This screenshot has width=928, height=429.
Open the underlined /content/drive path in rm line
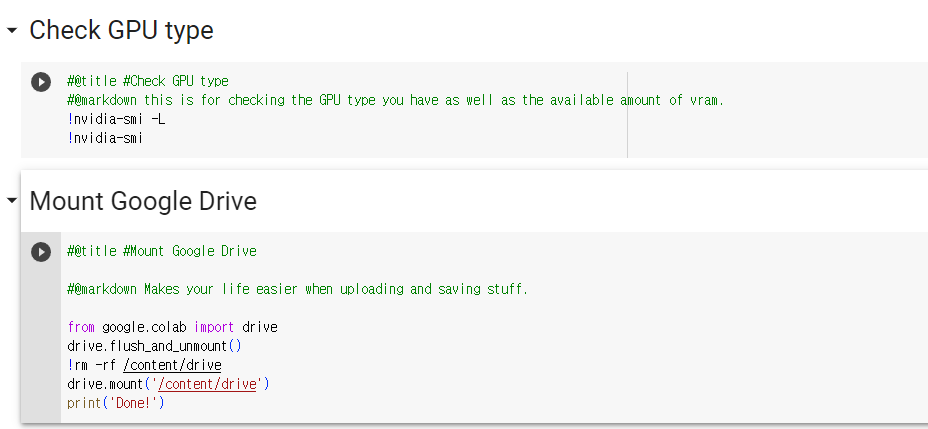point(172,365)
